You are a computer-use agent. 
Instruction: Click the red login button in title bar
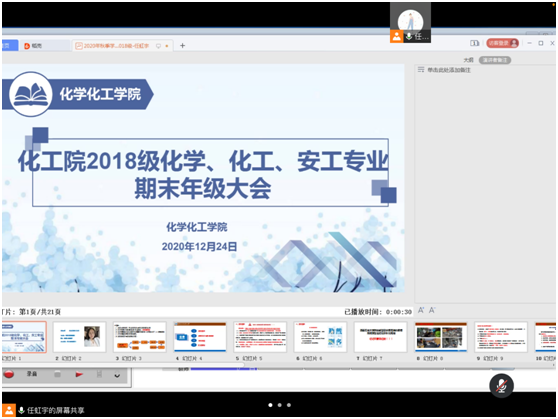pyautogui.click(x=502, y=43)
